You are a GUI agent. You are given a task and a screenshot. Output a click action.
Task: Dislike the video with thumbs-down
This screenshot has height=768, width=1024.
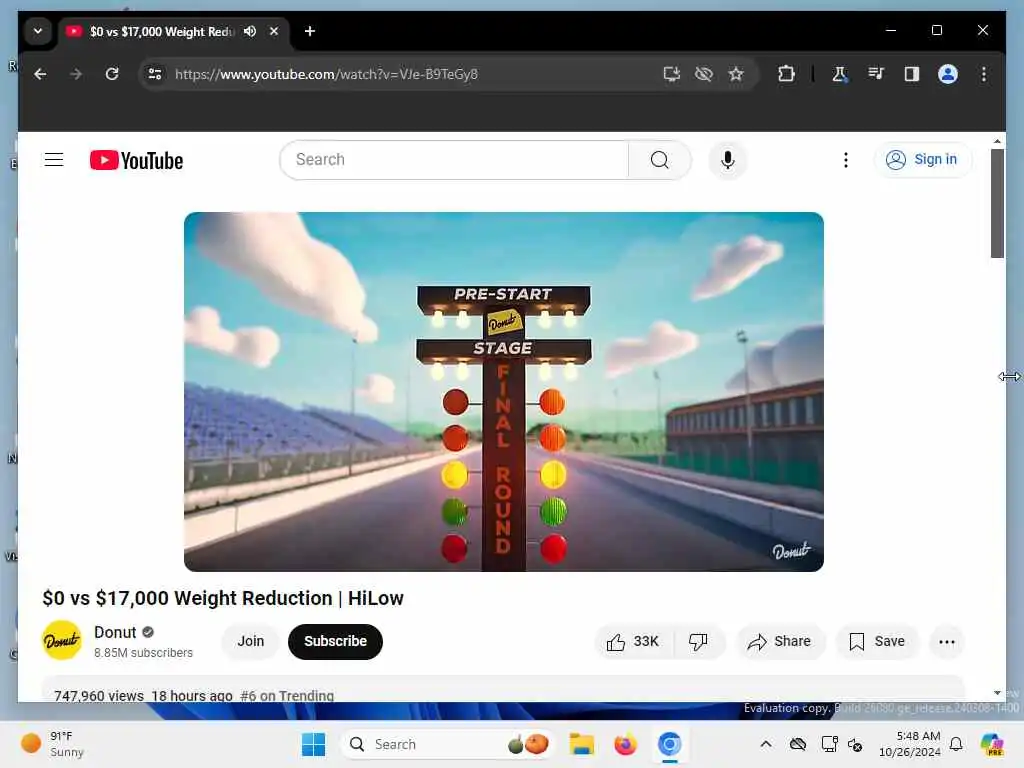698,642
